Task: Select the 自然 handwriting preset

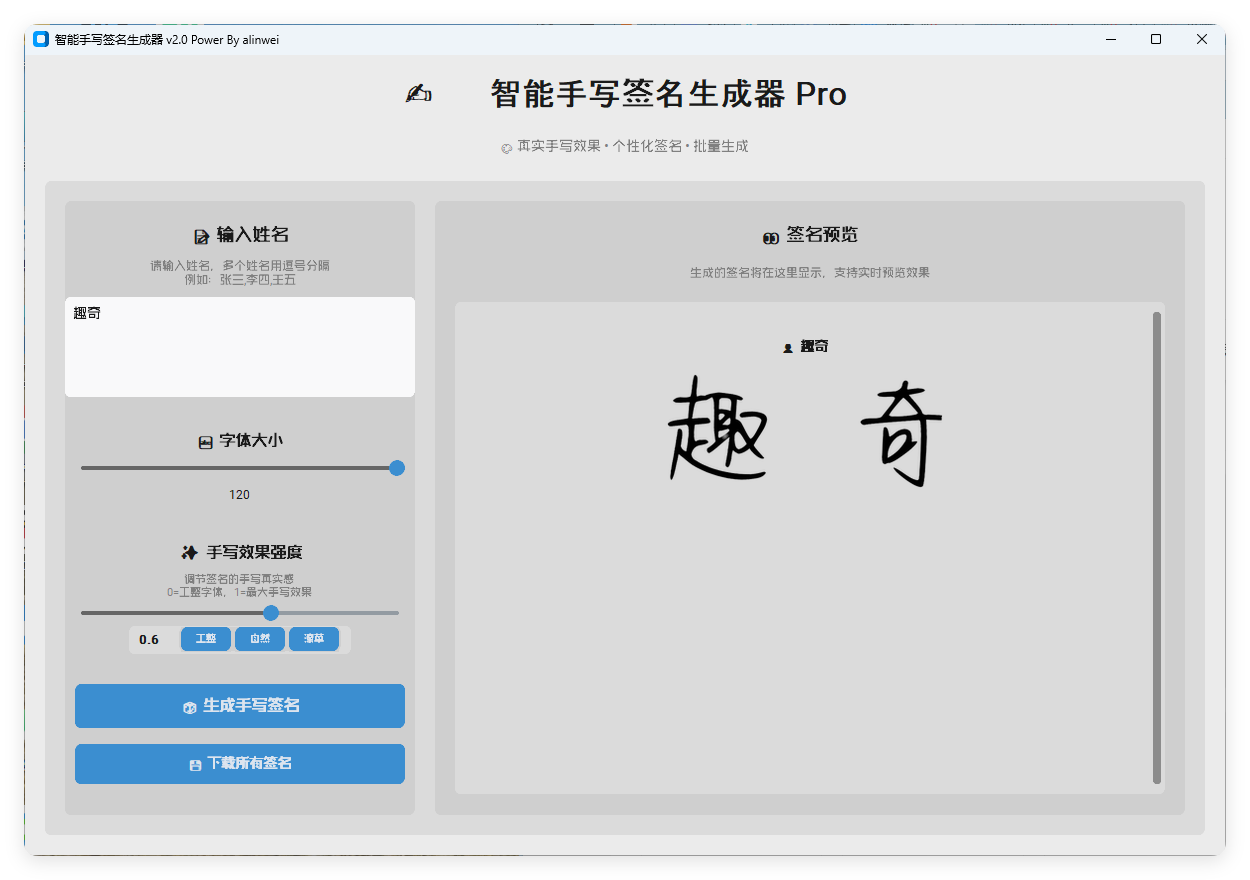Action: pos(260,639)
